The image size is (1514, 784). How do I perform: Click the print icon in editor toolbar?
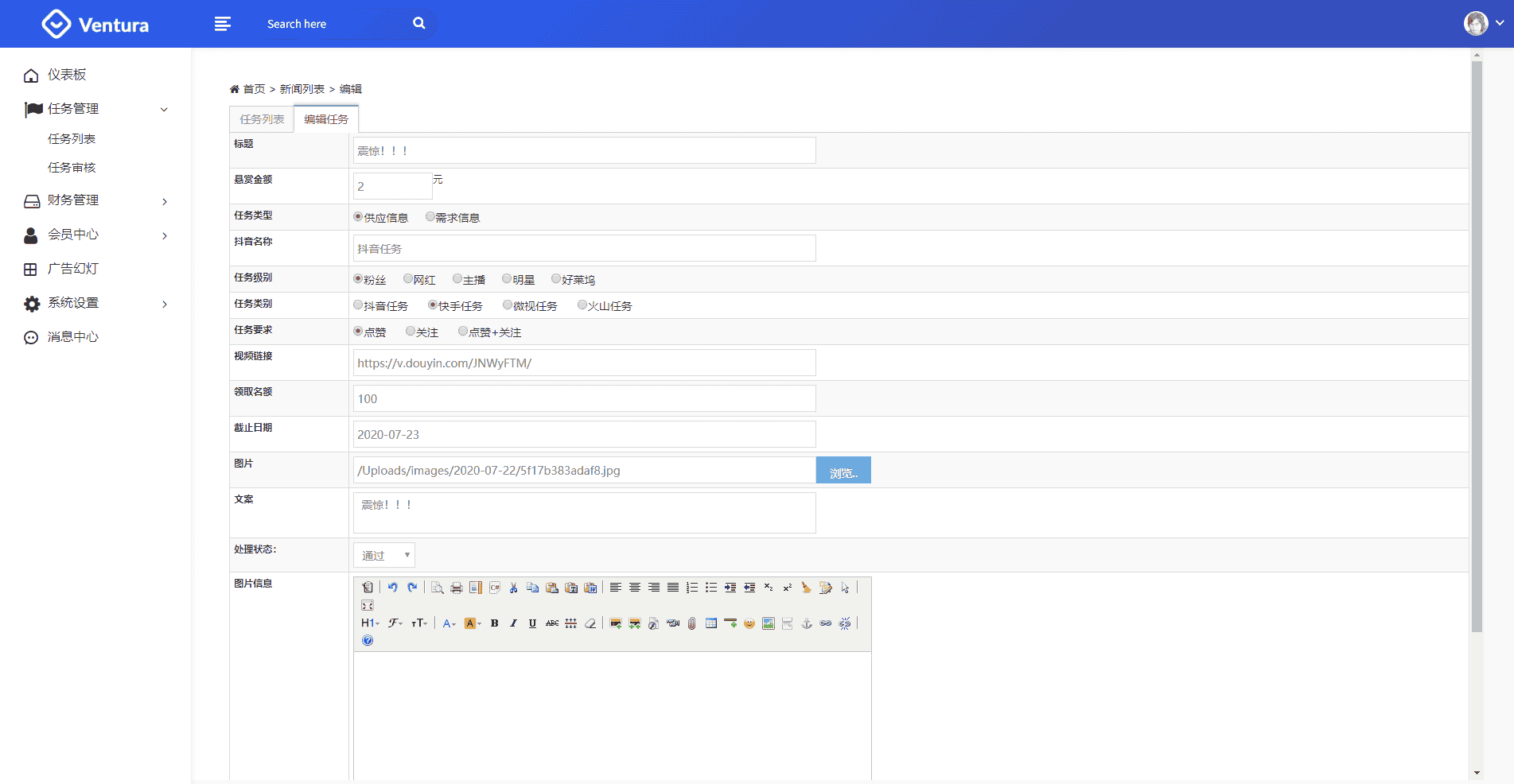click(457, 588)
